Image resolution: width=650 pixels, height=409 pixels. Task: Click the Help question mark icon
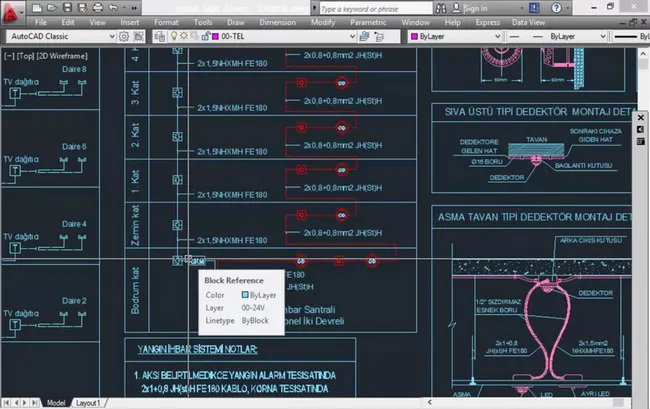tap(556, 8)
